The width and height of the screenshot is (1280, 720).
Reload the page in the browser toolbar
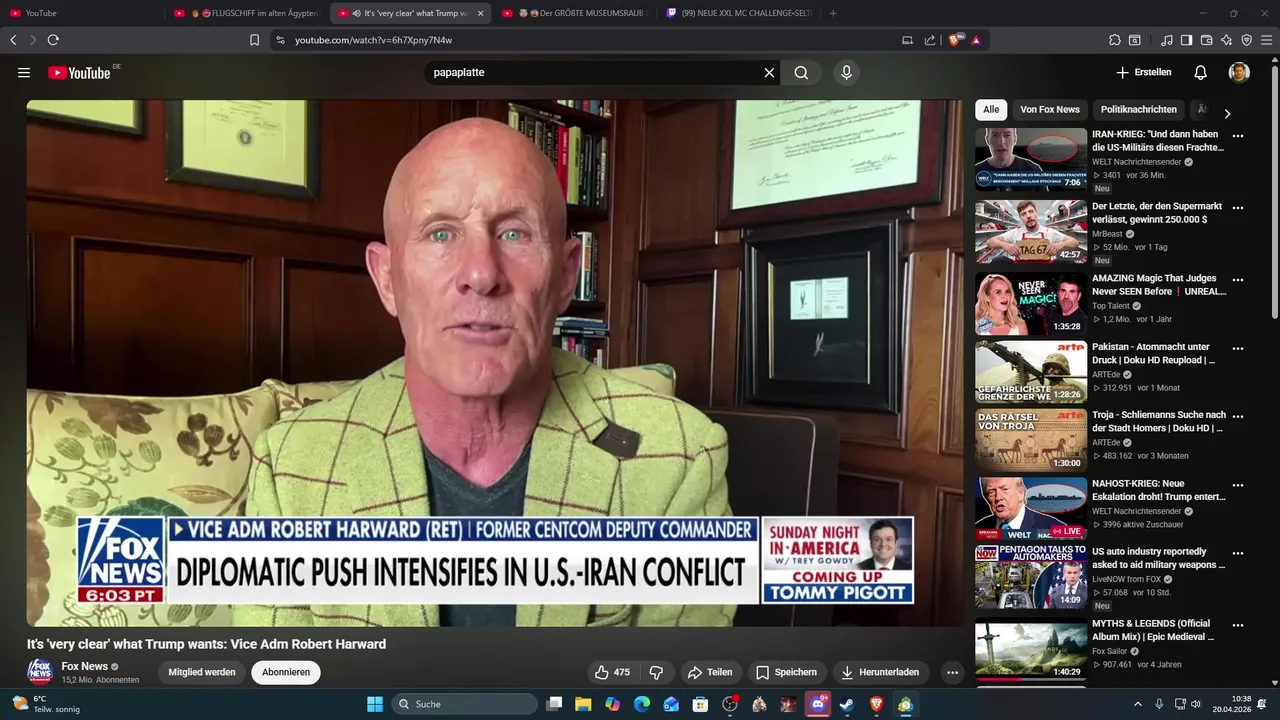click(53, 40)
